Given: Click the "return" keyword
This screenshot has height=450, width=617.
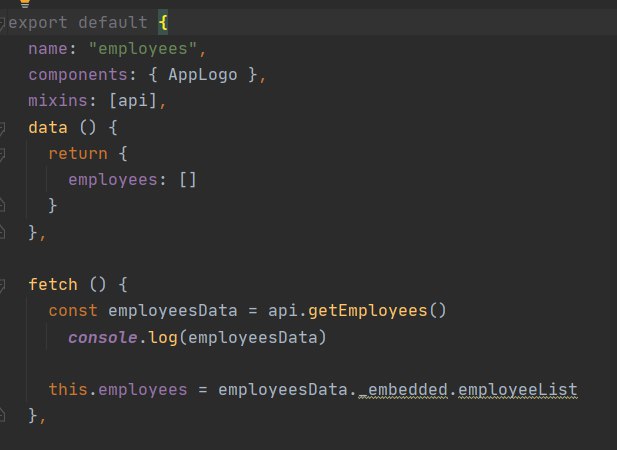Looking at the screenshot, I should point(78,153).
